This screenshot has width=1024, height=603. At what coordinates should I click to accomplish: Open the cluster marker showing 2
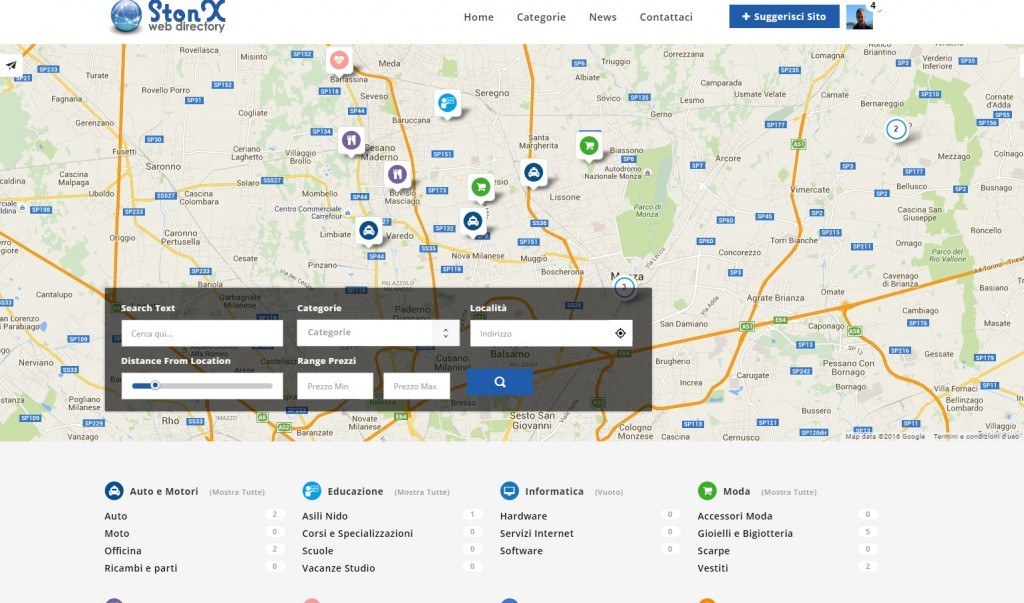click(896, 129)
